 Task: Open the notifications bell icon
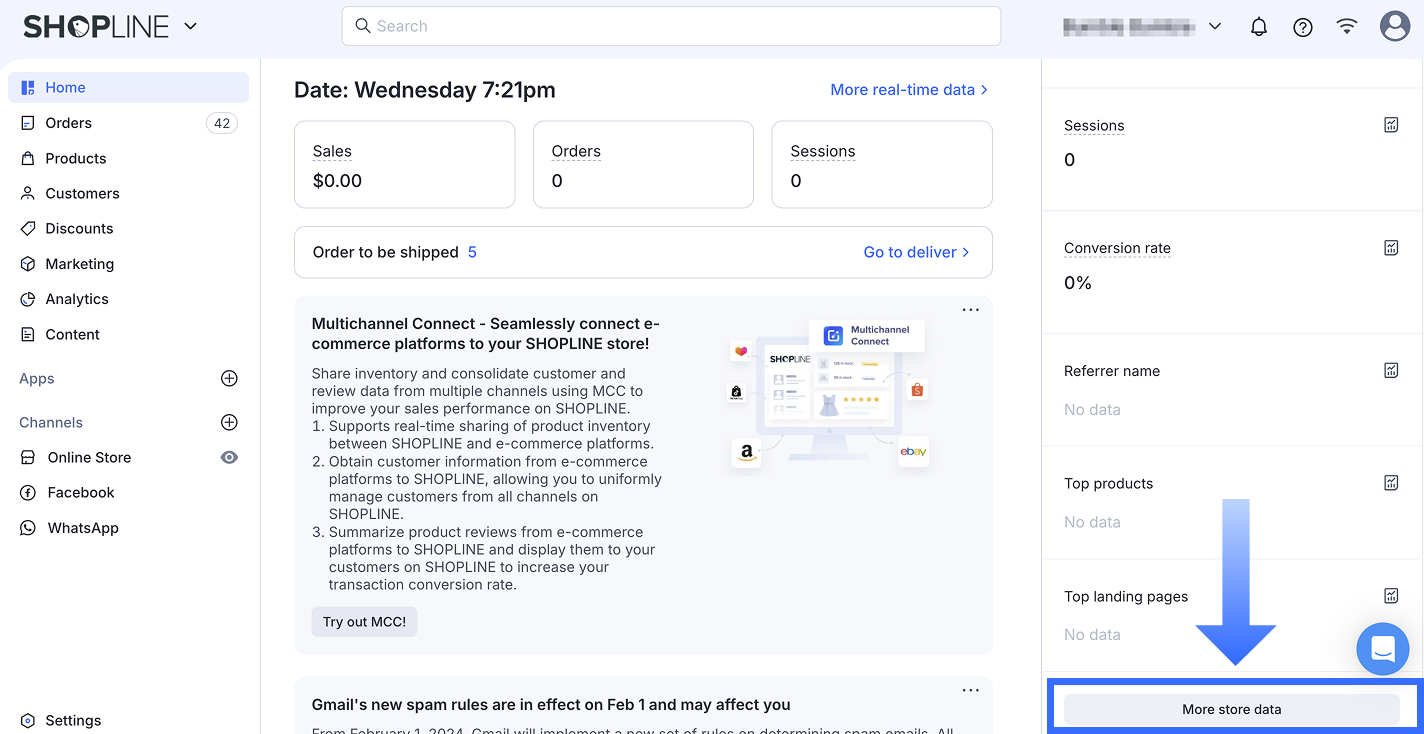[x=1259, y=27]
